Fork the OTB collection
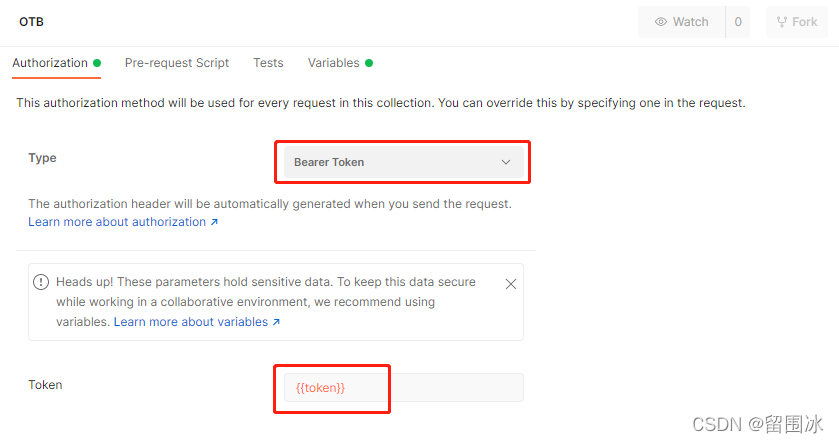This screenshot has width=839, height=443. (x=797, y=22)
